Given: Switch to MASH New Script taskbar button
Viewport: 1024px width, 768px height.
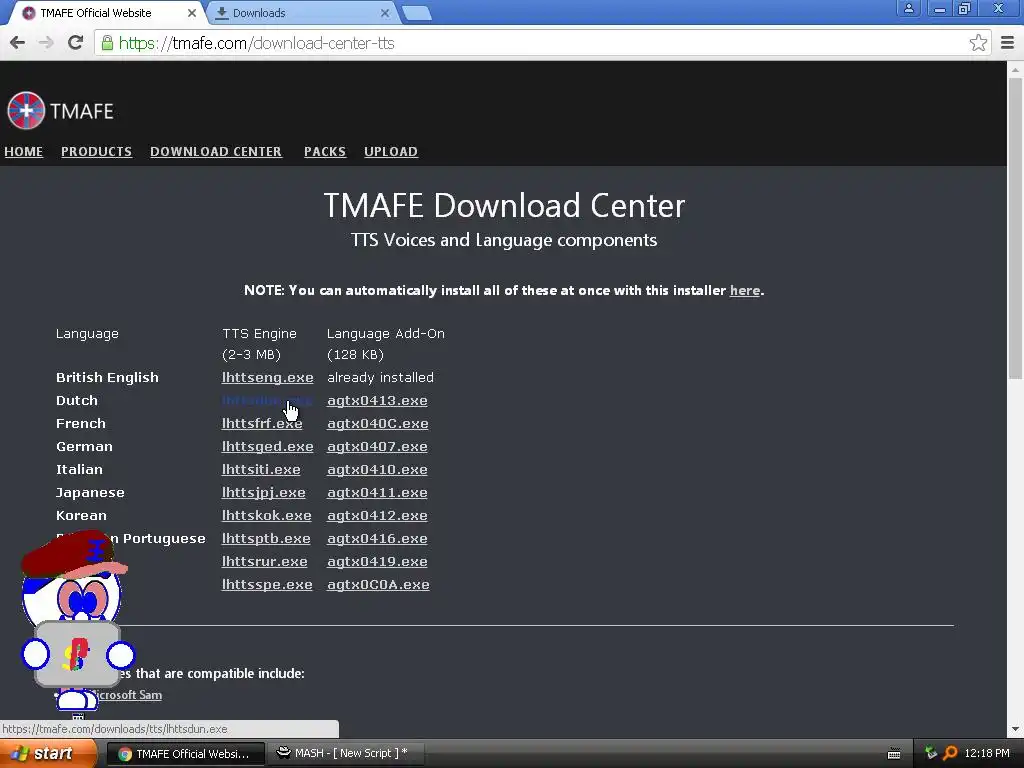Looking at the screenshot, I should click(345, 754).
